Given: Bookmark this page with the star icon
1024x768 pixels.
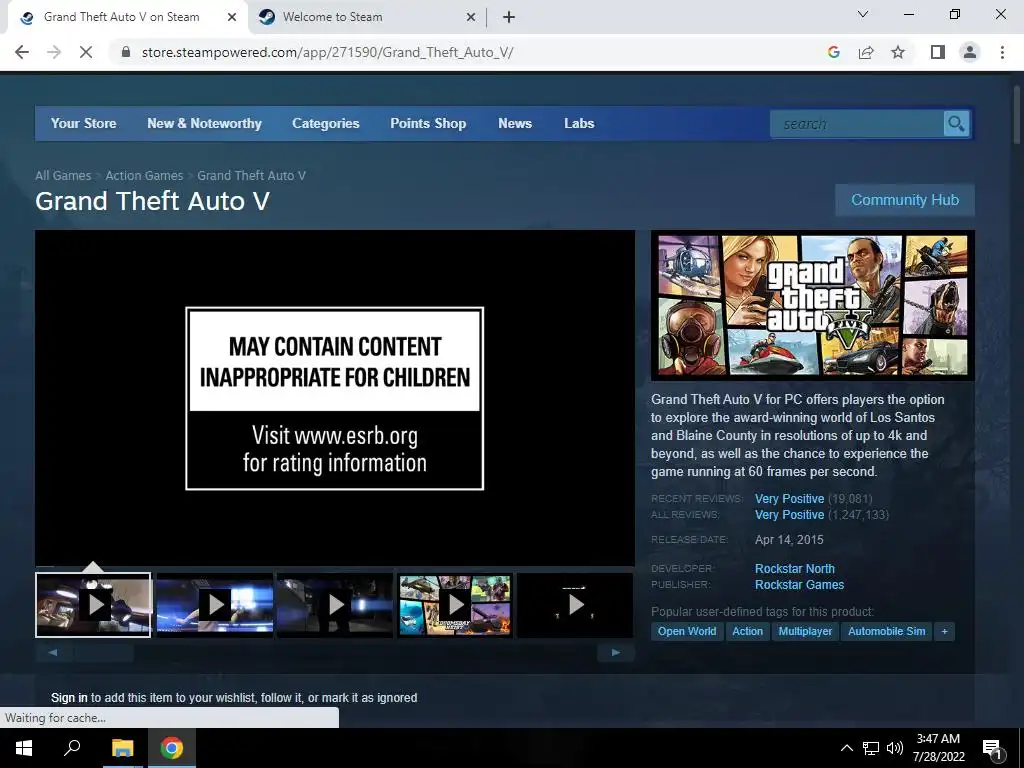Looking at the screenshot, I should pos(898,52).
